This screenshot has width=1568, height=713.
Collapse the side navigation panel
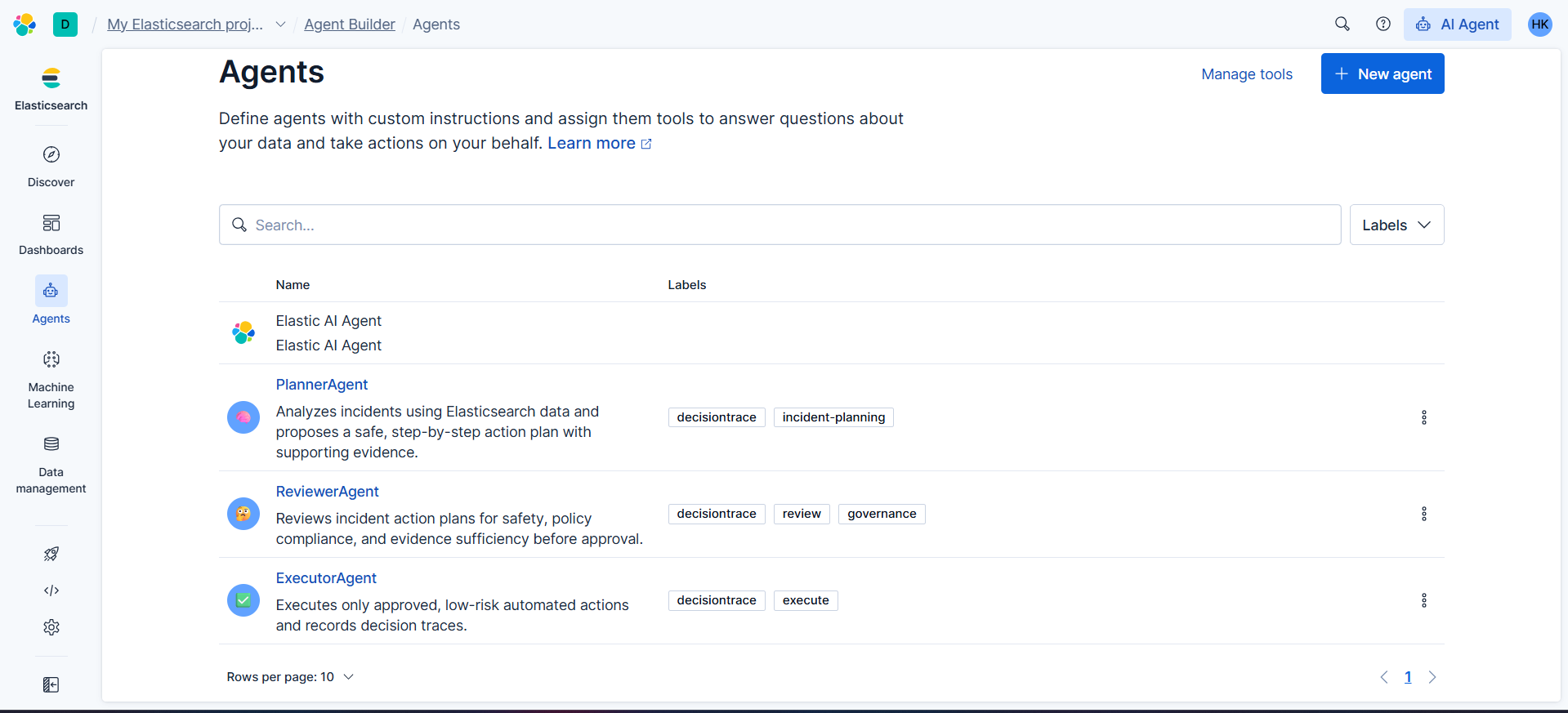[x=51, y=684]
